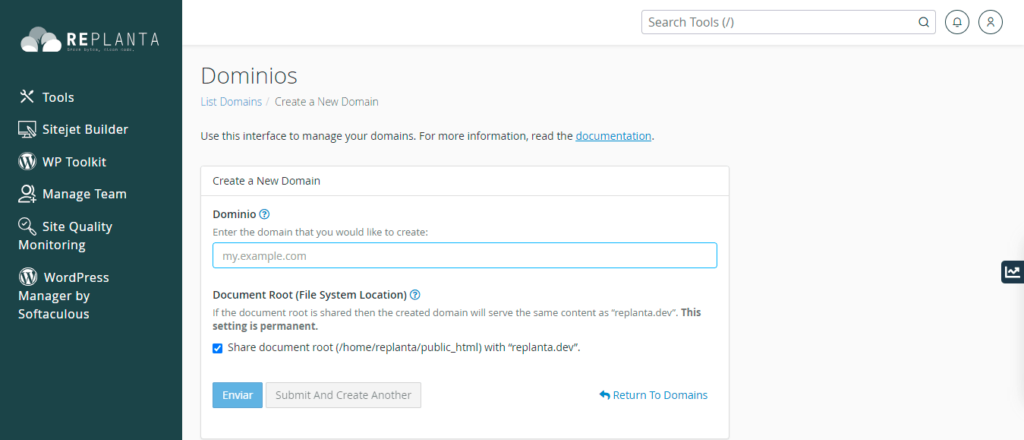Click the Replanta logo
This screenshot has width=1024, height=440.
pos(90,39)
